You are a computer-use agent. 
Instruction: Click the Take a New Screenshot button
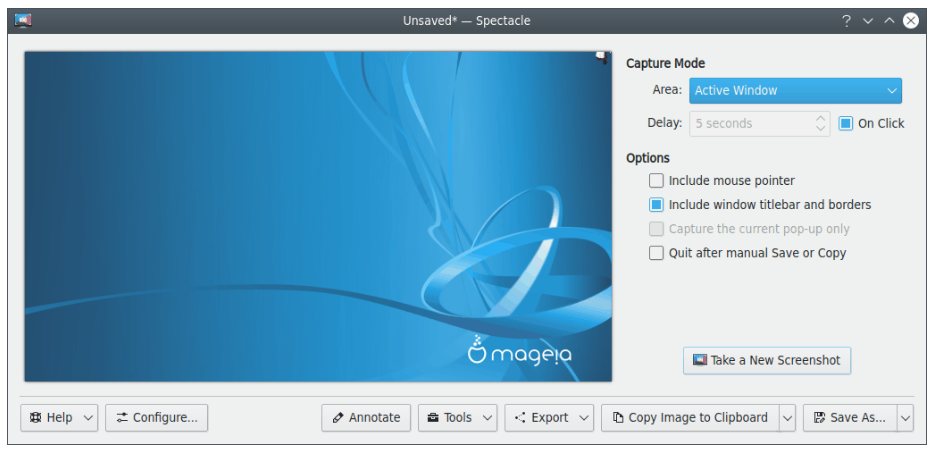pyautogui.click(x=767, y=360)
